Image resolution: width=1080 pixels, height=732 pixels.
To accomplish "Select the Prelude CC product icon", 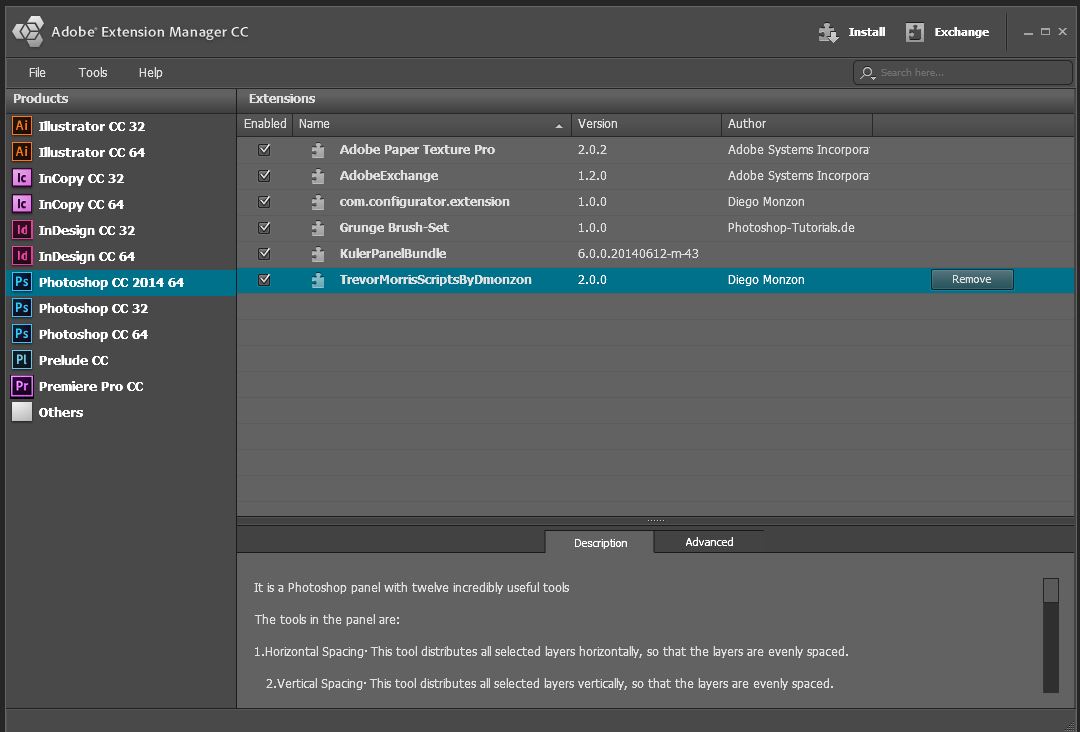I will (21, 360).
